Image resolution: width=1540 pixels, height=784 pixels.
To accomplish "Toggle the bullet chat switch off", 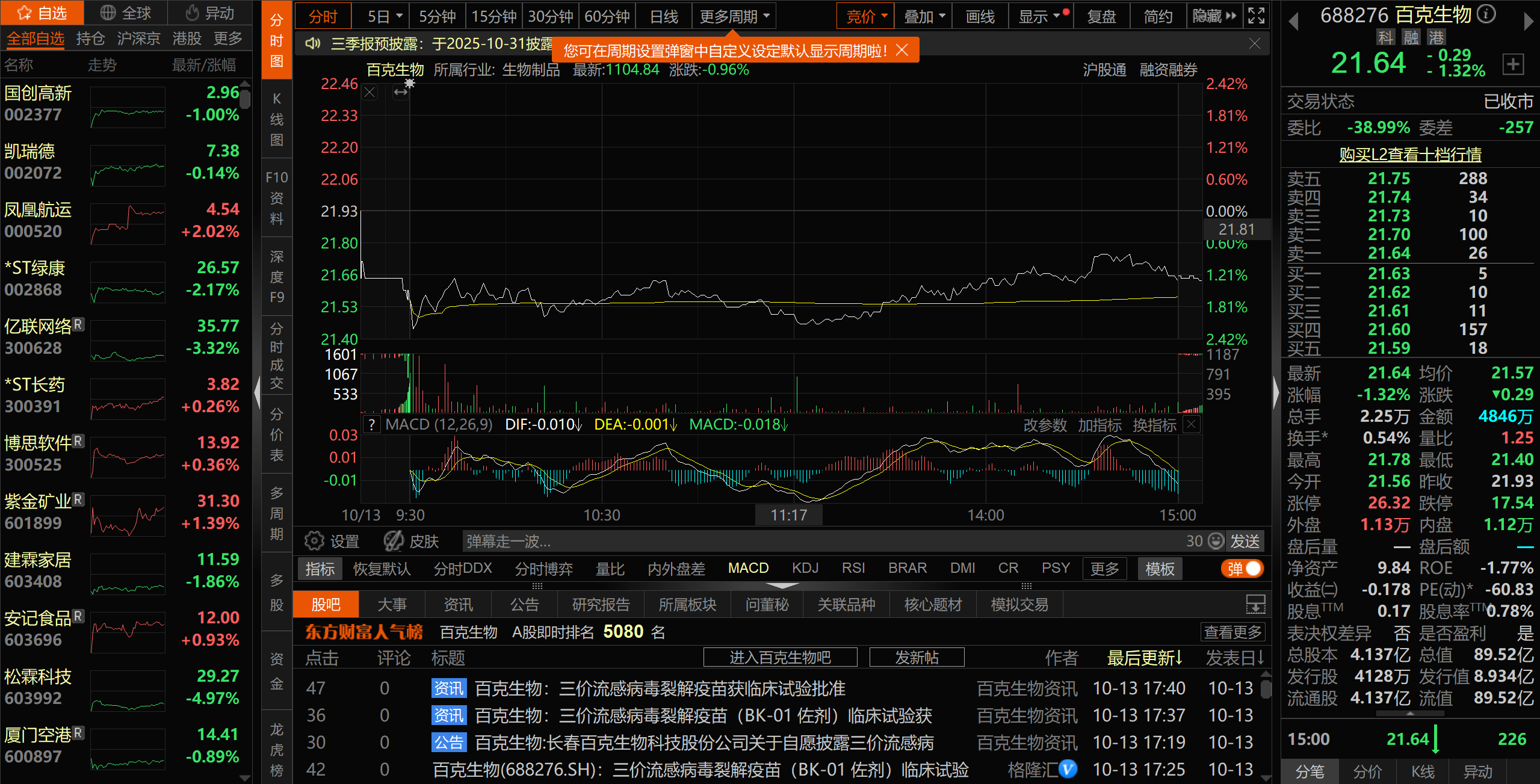I will click(x=1242, y=569).
